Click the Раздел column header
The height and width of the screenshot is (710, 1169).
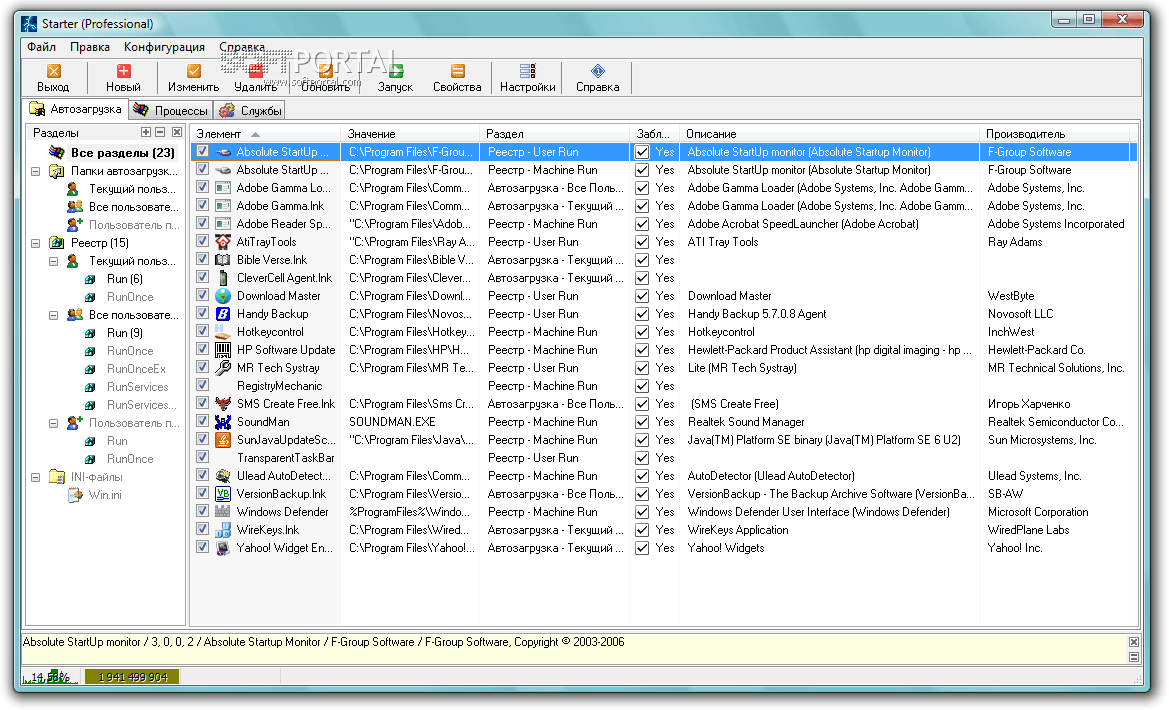pos(505,133)
